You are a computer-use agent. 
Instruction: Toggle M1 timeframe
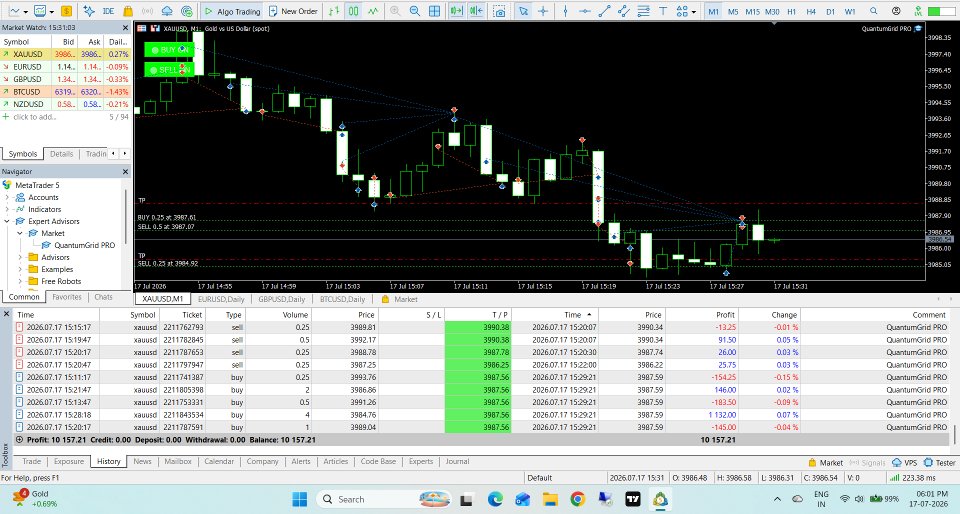pos(713,11)
